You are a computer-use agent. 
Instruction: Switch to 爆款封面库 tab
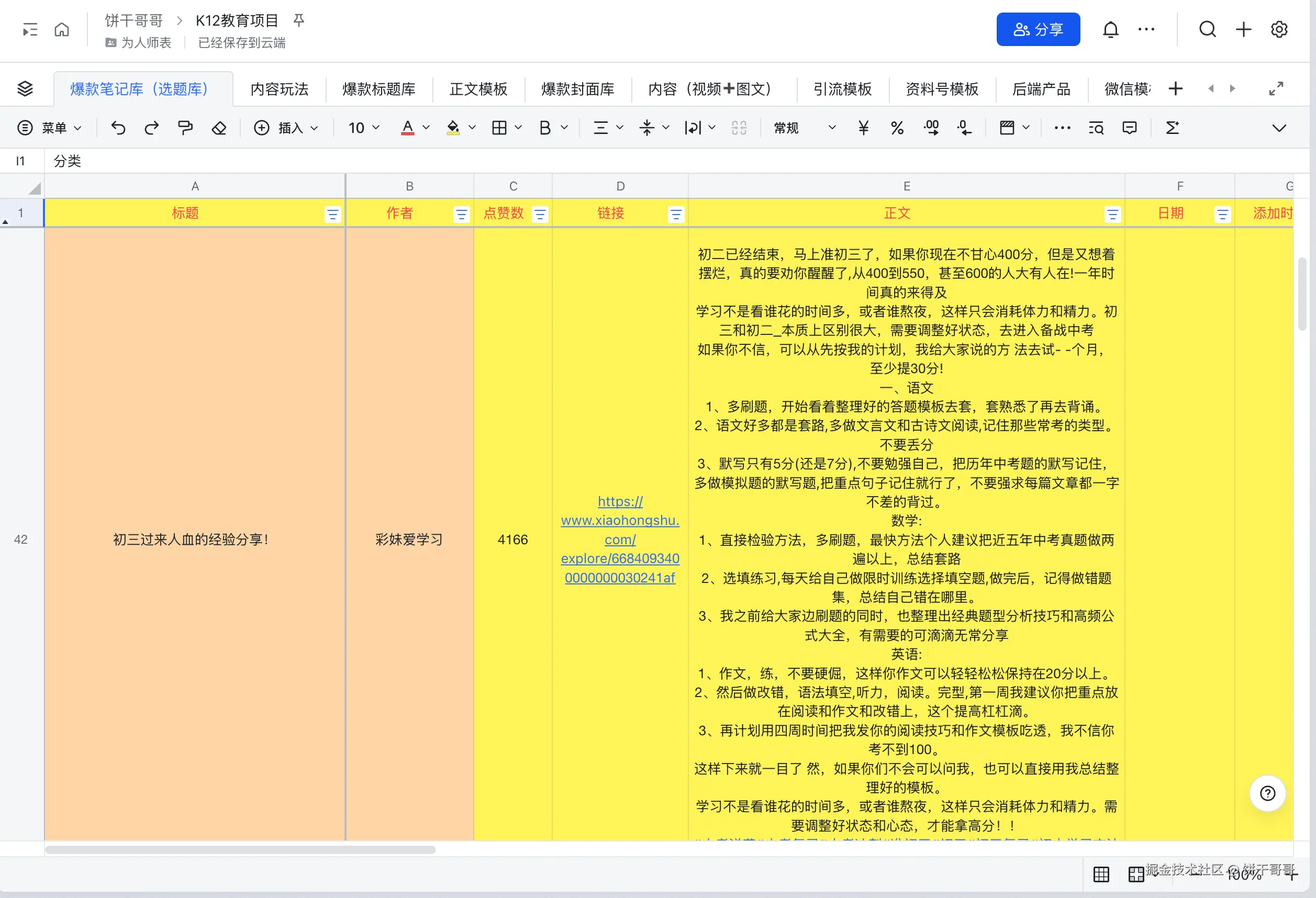pyautogui.click(x=577, y=89)
